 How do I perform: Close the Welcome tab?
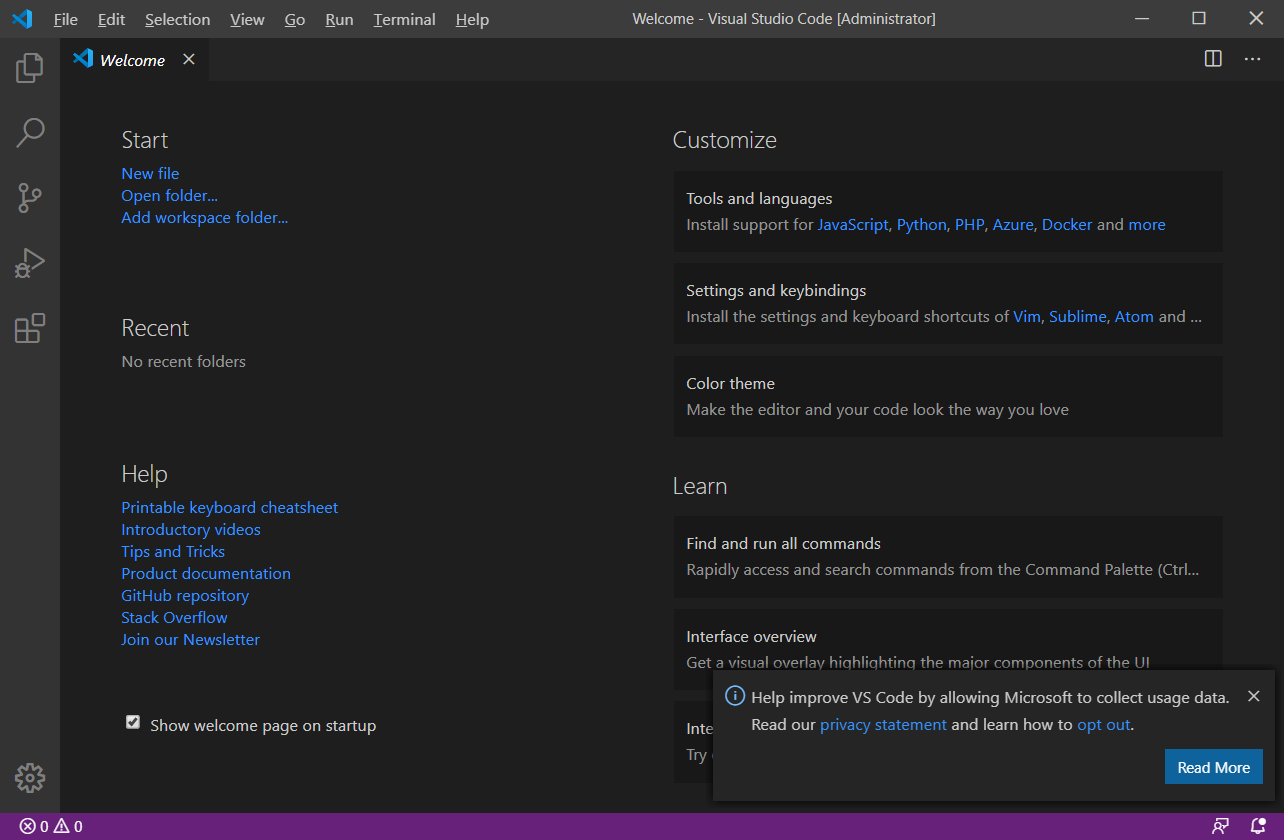(x=188, y=59)
